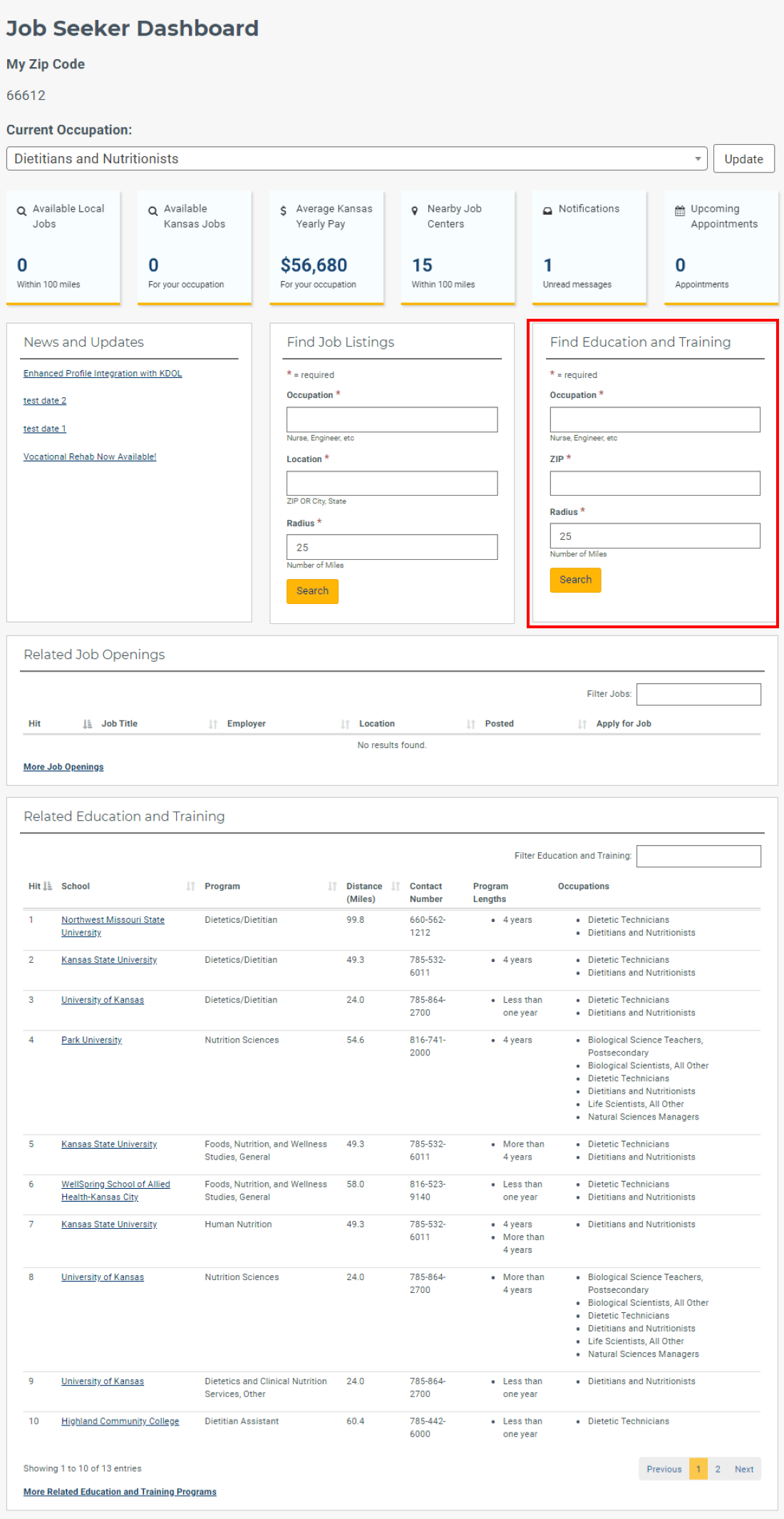Click the '660-562-1212' contact number
Viewport: 784px width, 1519px height.
[428, 926]
